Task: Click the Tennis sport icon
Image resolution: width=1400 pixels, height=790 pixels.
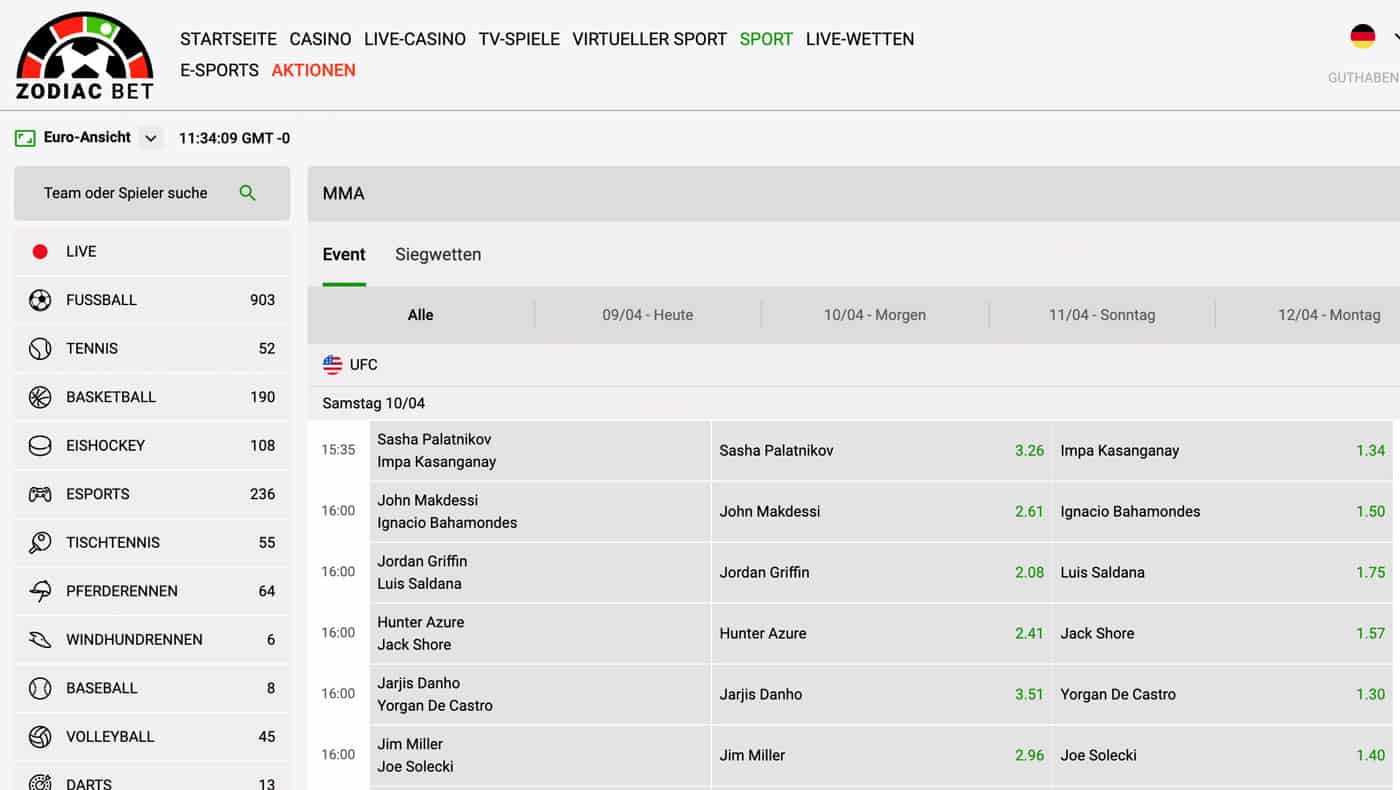Action: [40, 348]
